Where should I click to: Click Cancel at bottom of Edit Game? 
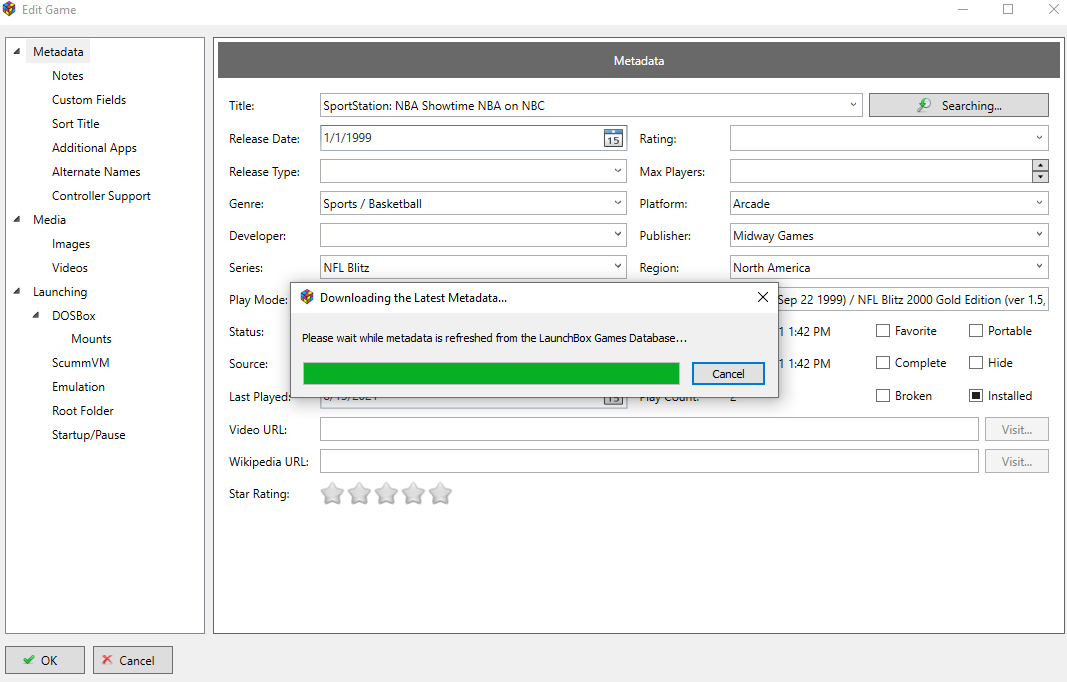pyautogui.click(x=133, y=660)
